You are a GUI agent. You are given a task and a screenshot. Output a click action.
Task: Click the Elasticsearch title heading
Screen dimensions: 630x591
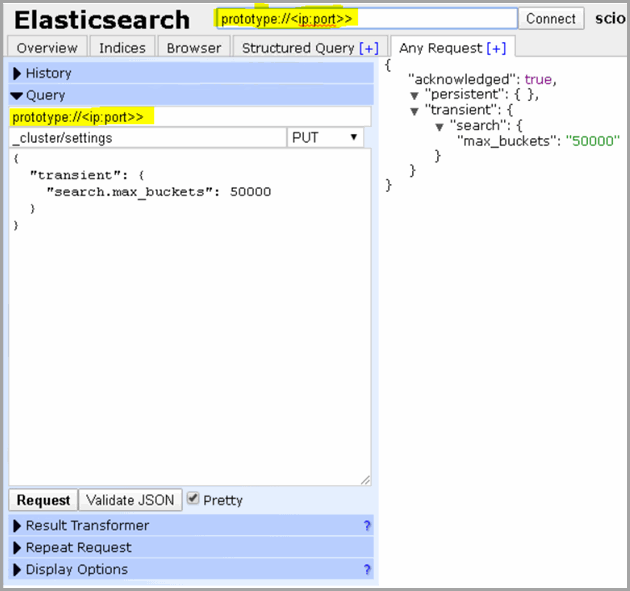102,20
